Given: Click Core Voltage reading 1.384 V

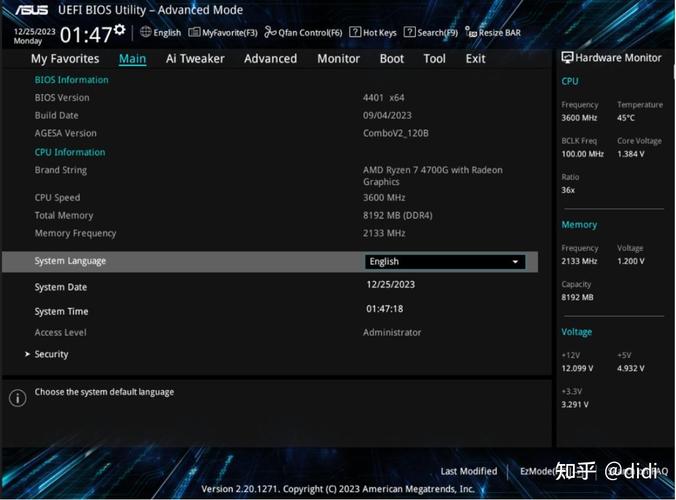Looking at the screenshot, I should coord(631,154).
